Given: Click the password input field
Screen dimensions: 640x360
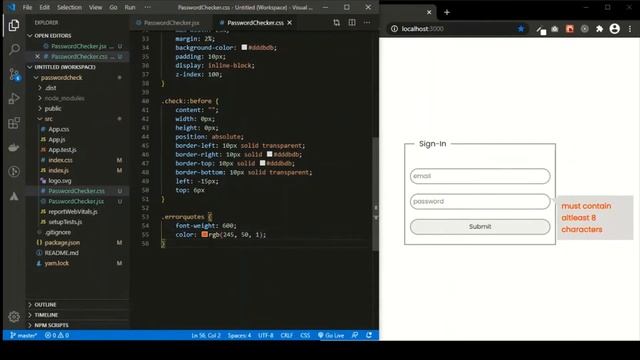Looking at the screenshot, I should click(x=480, y=202).
